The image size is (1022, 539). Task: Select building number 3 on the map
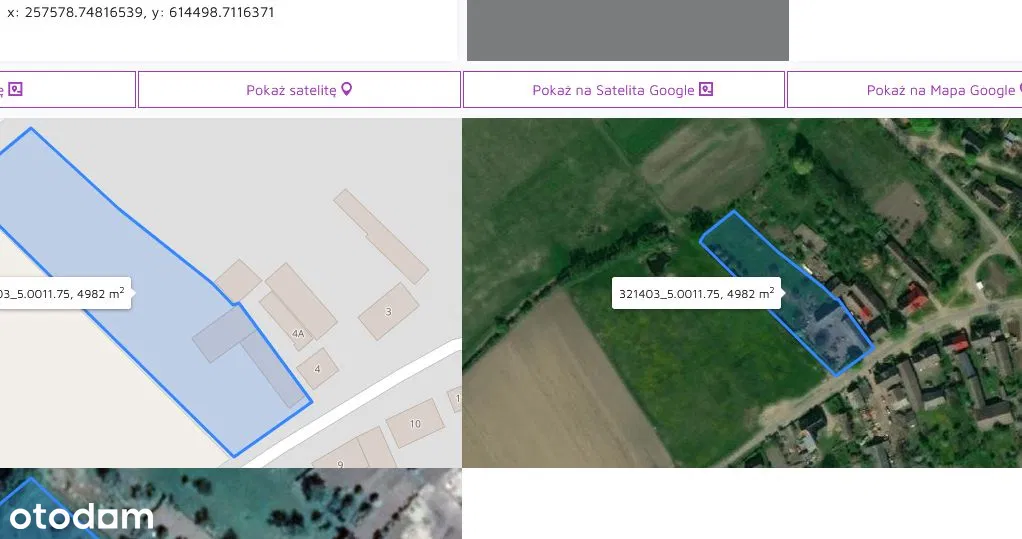(x=388, y=311)
